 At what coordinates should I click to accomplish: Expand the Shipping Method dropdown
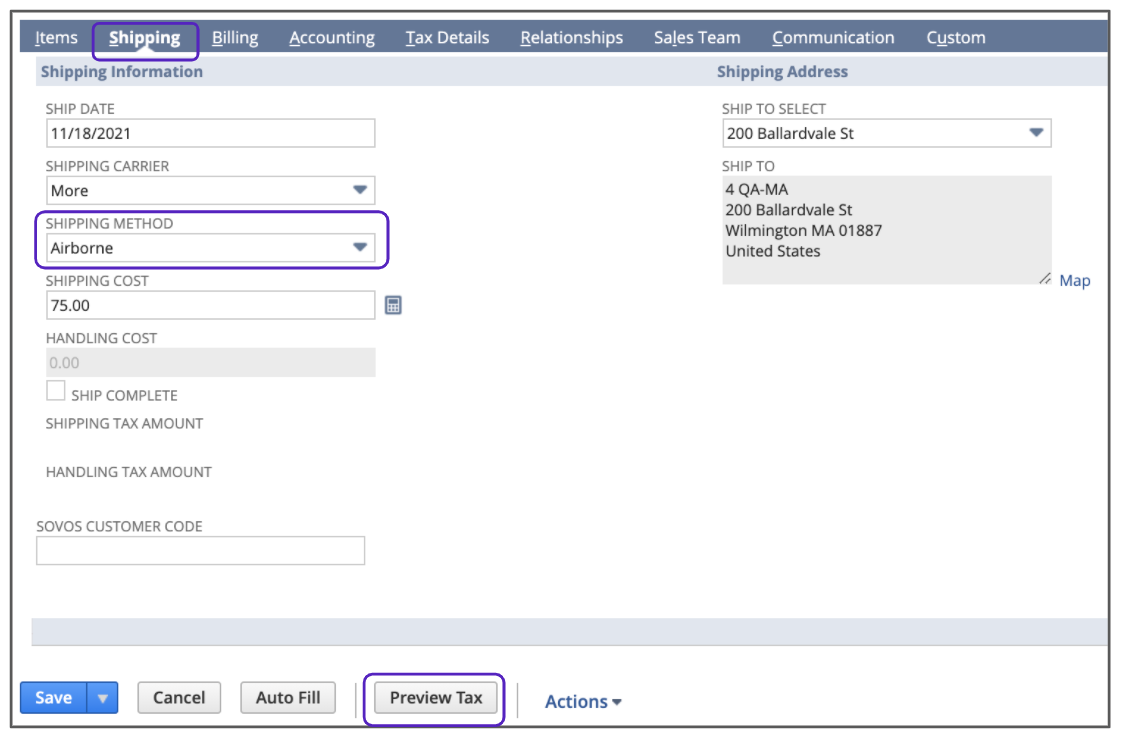(360, 248)
